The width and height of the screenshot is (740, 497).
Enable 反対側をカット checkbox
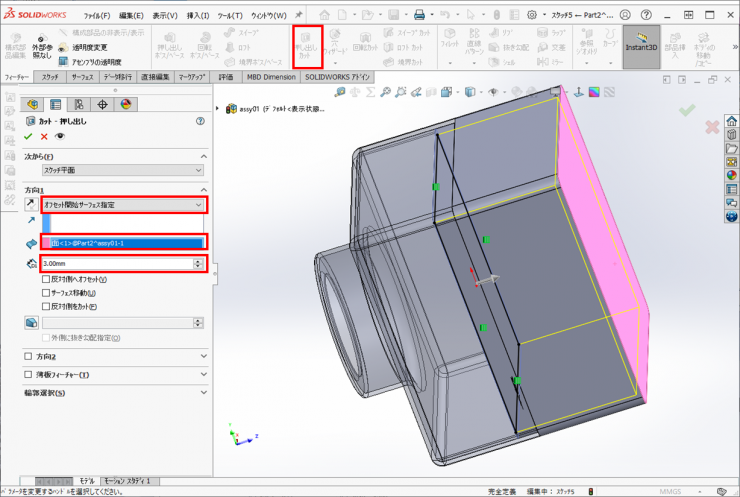47,306
